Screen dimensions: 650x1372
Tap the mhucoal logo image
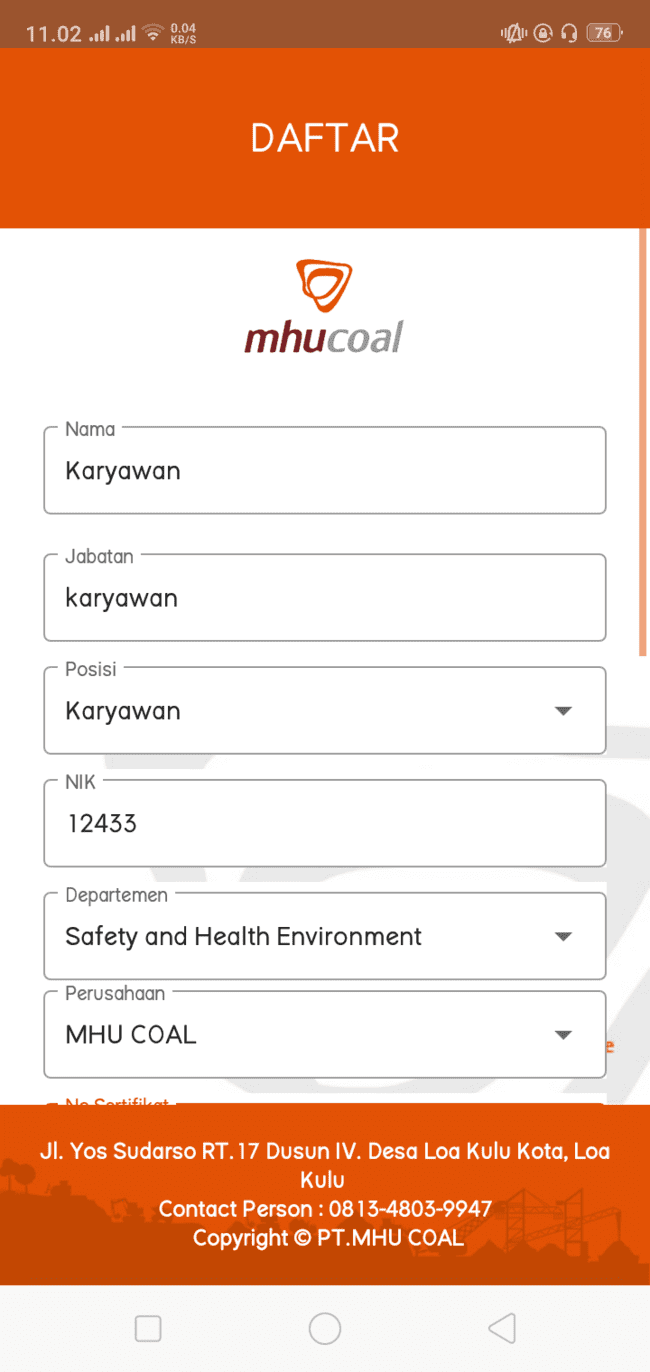click(x=324, y=308)
